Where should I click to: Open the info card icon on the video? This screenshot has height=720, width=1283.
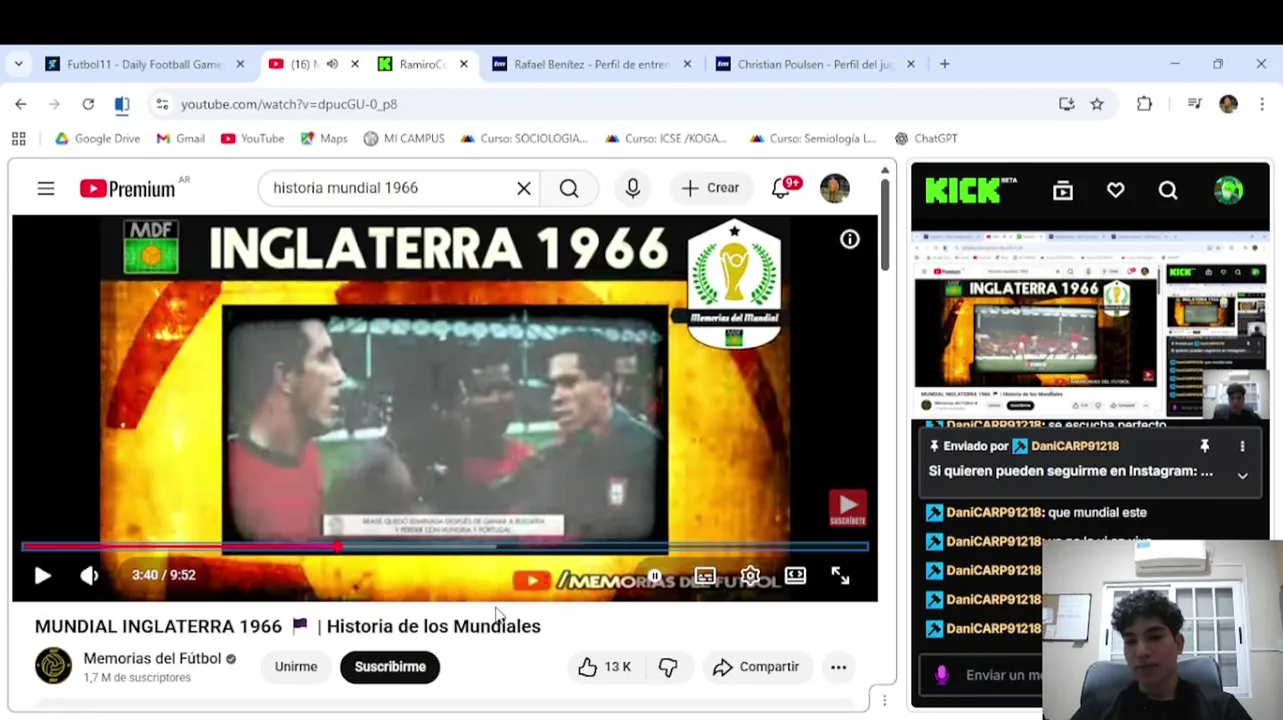(849, 239)
